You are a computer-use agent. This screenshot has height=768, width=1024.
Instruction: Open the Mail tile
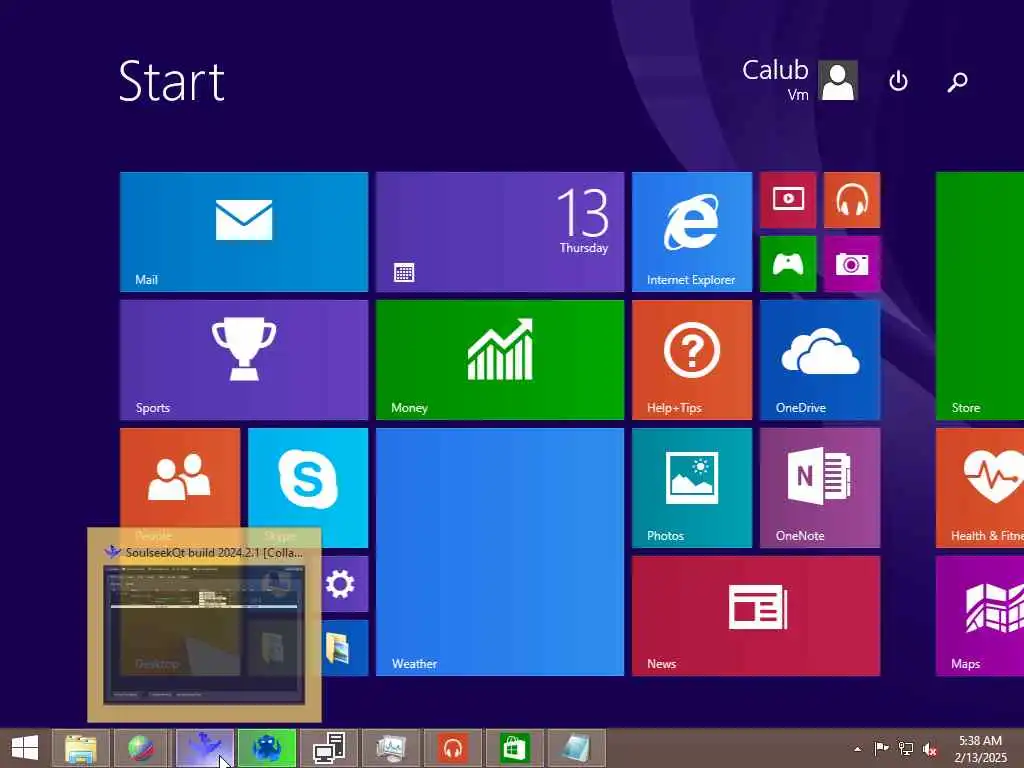(244, 232)
